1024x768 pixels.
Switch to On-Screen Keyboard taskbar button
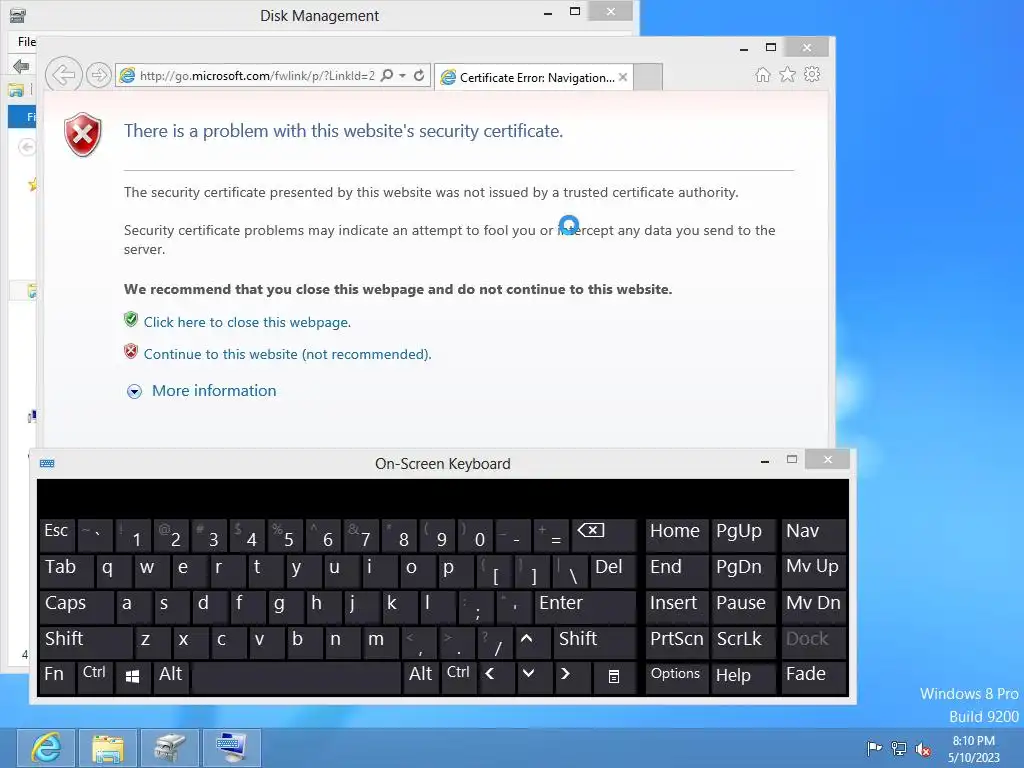232,748
